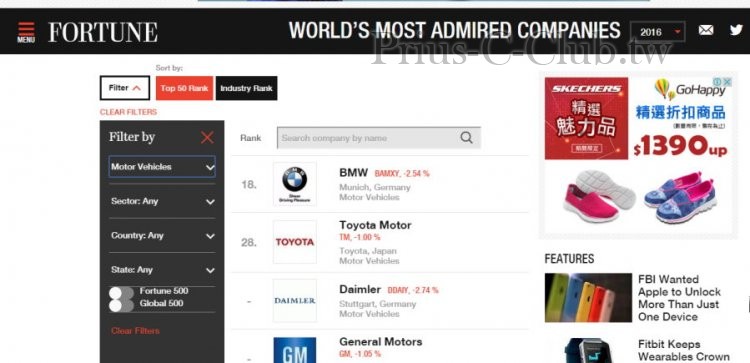The image size is (750, 363).
Task: Click the World's Most Admired Companies title
Action: (454, 31)
